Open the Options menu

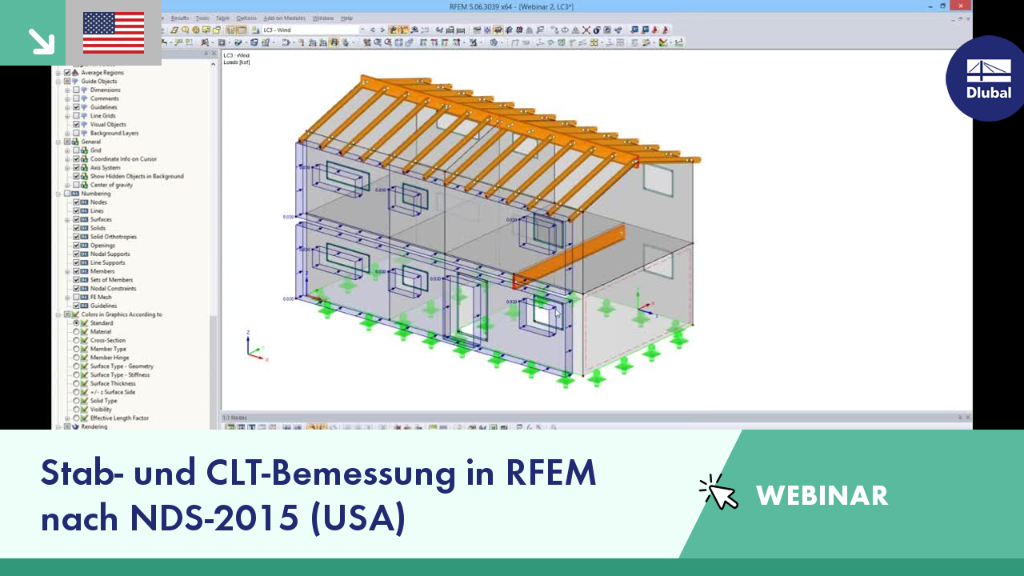pyautogui.click(x=246, y=18)
